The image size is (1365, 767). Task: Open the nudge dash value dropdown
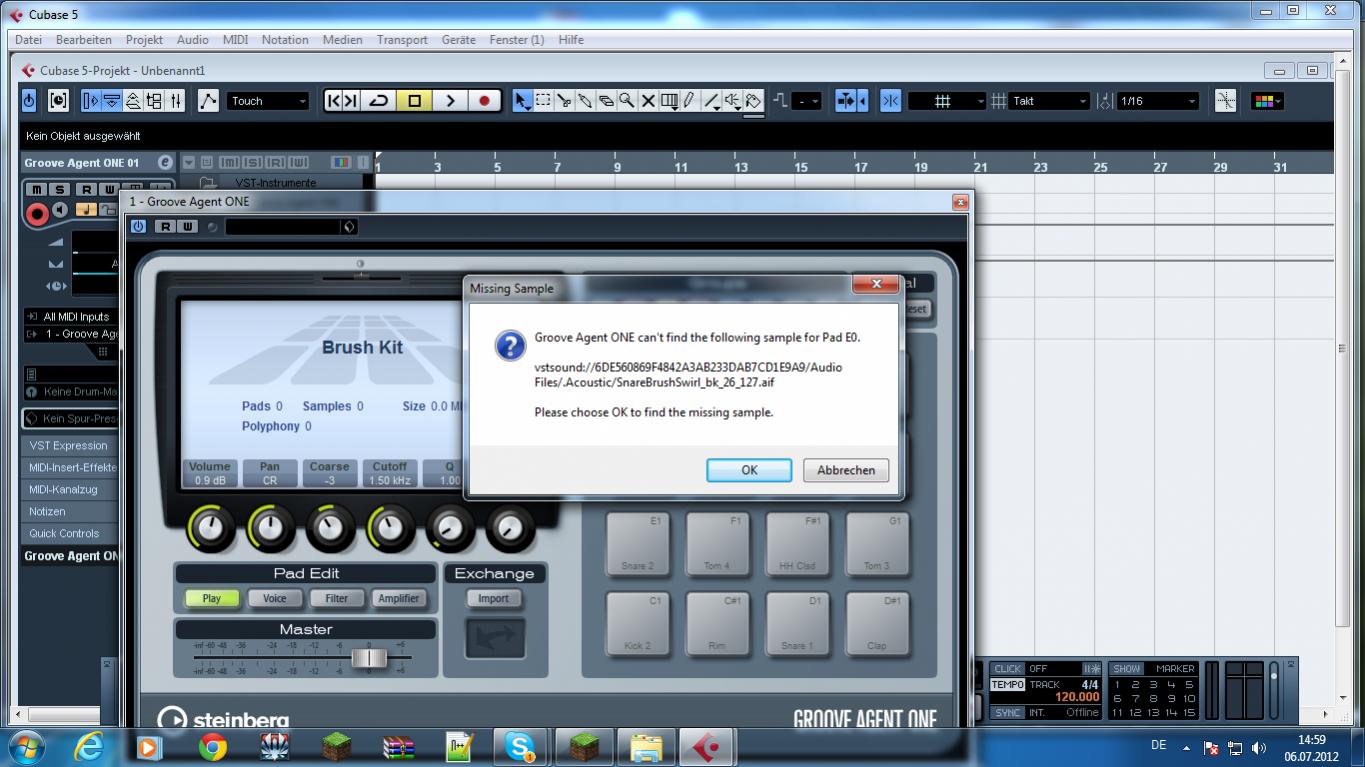pyautogui.click(x=806, y=101)
